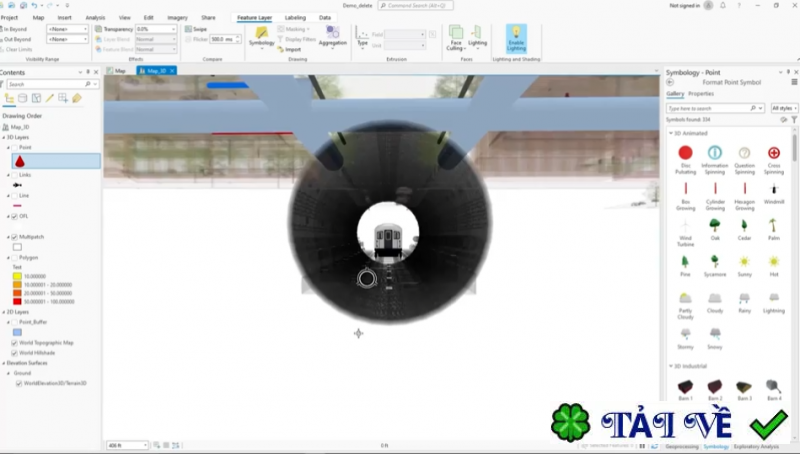This screenshot has height=454, width=800.
Task: Pick the Sunny weather symbol
Action: (744, 266)
